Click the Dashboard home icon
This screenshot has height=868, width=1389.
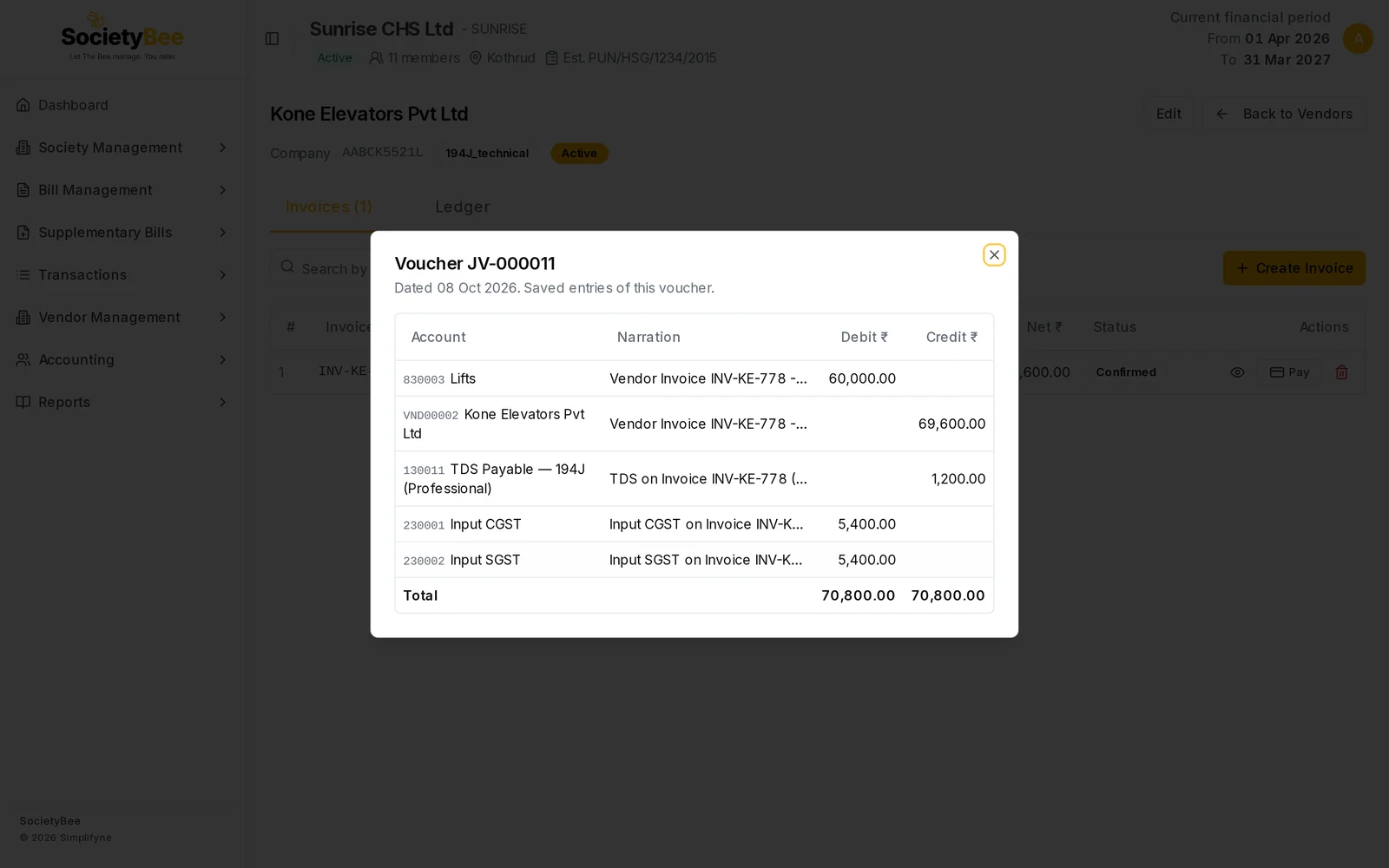coord(23,105)
